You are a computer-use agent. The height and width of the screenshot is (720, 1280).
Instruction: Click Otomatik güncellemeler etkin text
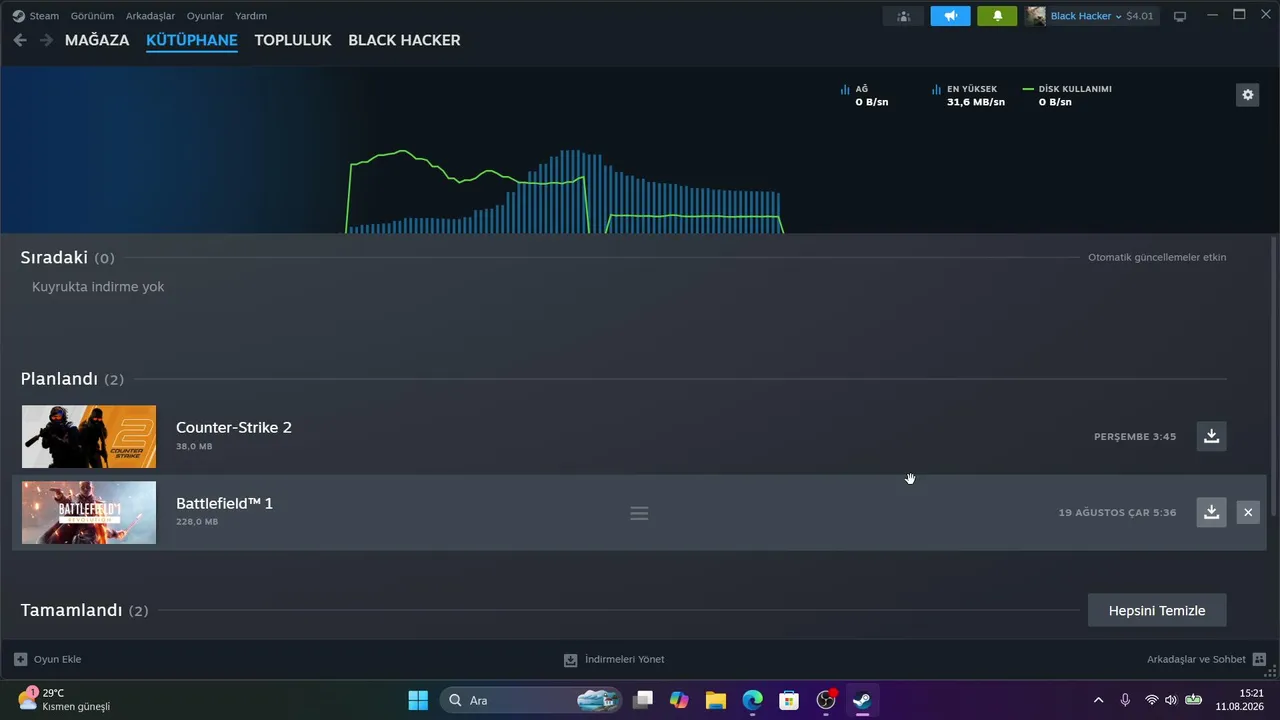click(x=1157, y=257)
